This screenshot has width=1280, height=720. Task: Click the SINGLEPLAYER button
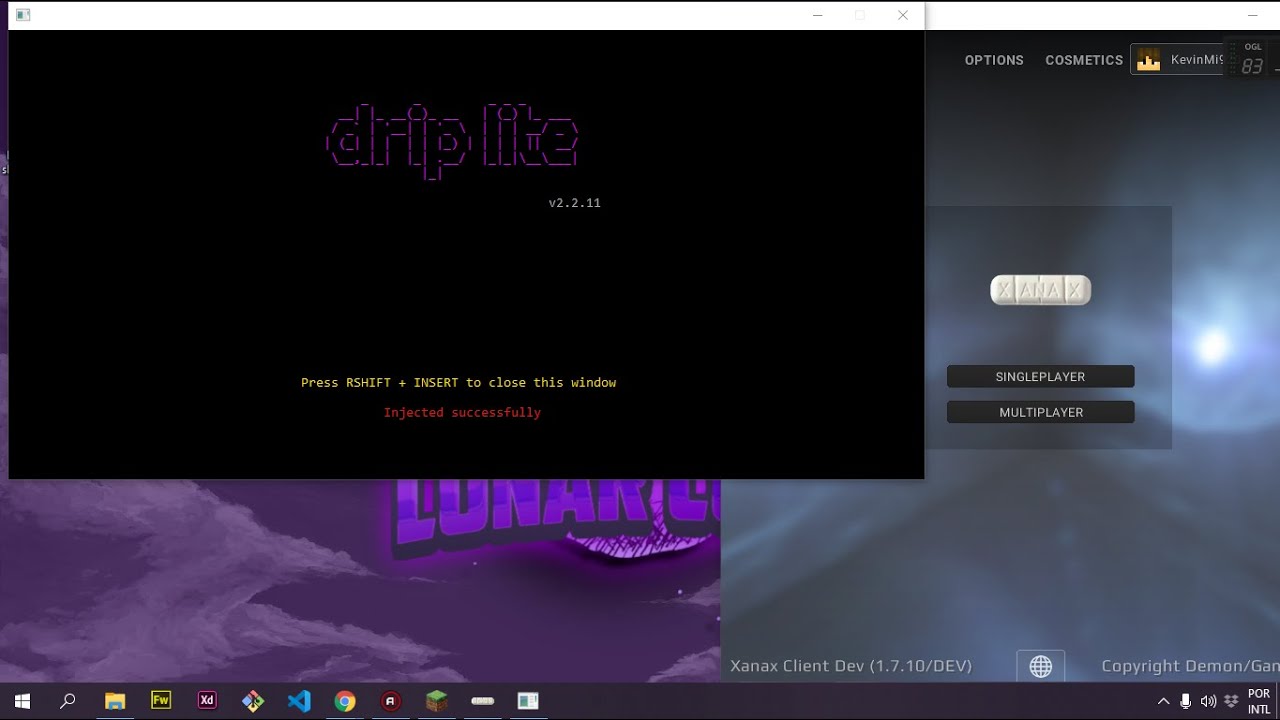click(1040, 377)
